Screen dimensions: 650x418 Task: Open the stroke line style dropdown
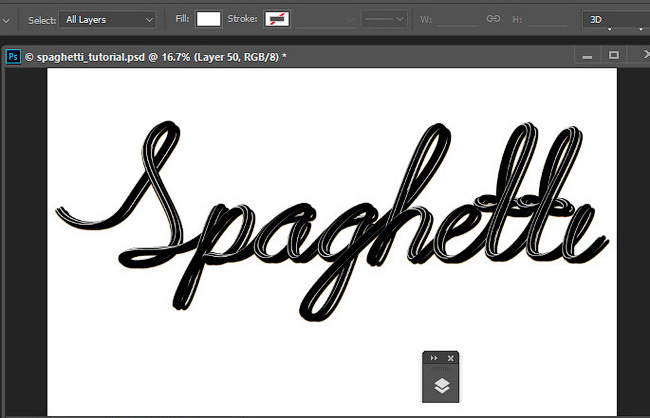383,19
